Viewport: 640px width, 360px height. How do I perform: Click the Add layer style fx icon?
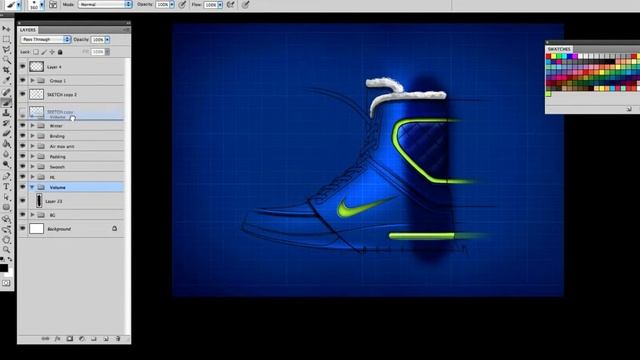(x=58, y=339)
